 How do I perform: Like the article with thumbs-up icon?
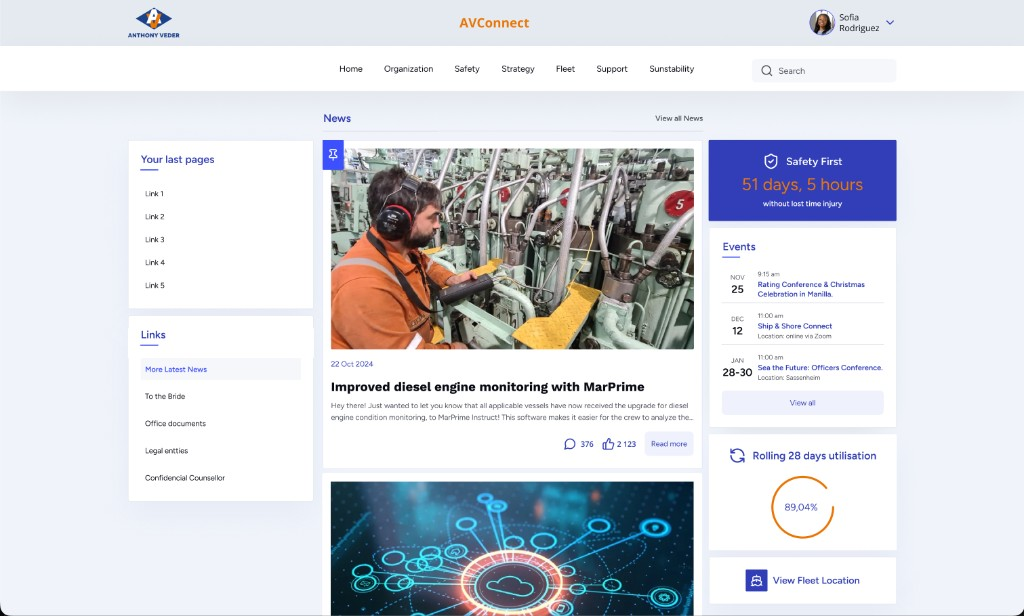pyautogui.click(x=608, y=444)
